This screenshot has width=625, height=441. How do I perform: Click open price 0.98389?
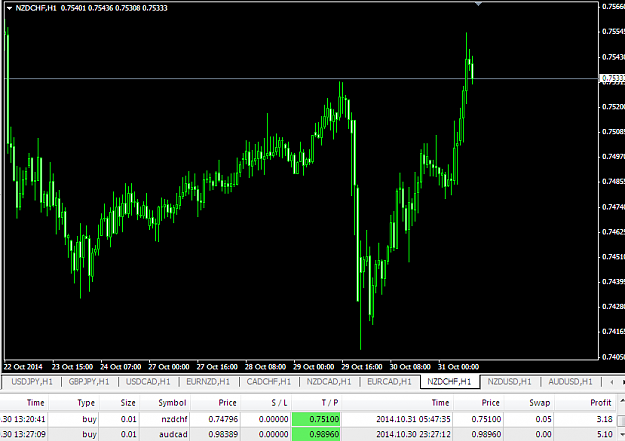coord(223,434)
